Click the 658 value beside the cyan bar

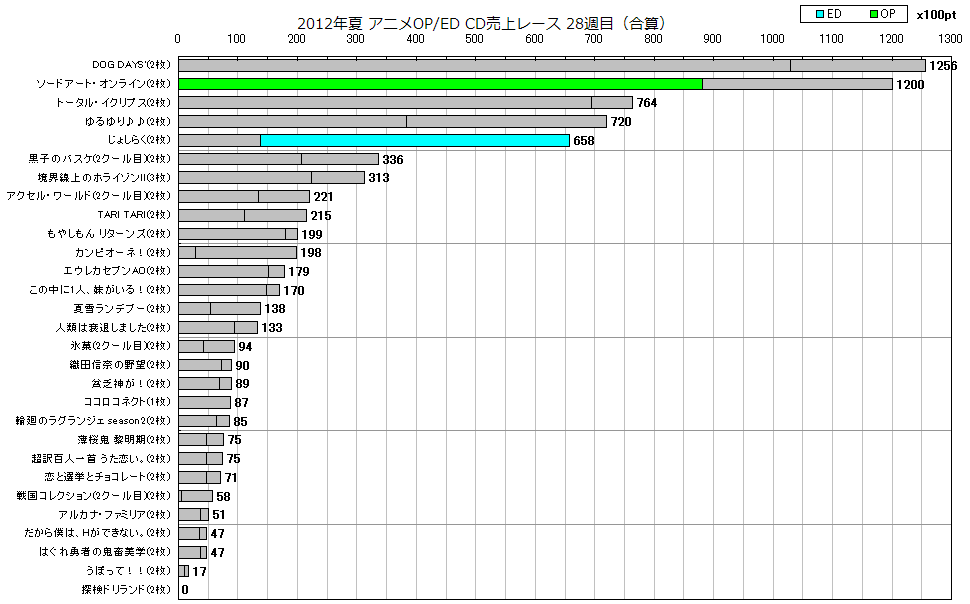click(x=583, y=141)
